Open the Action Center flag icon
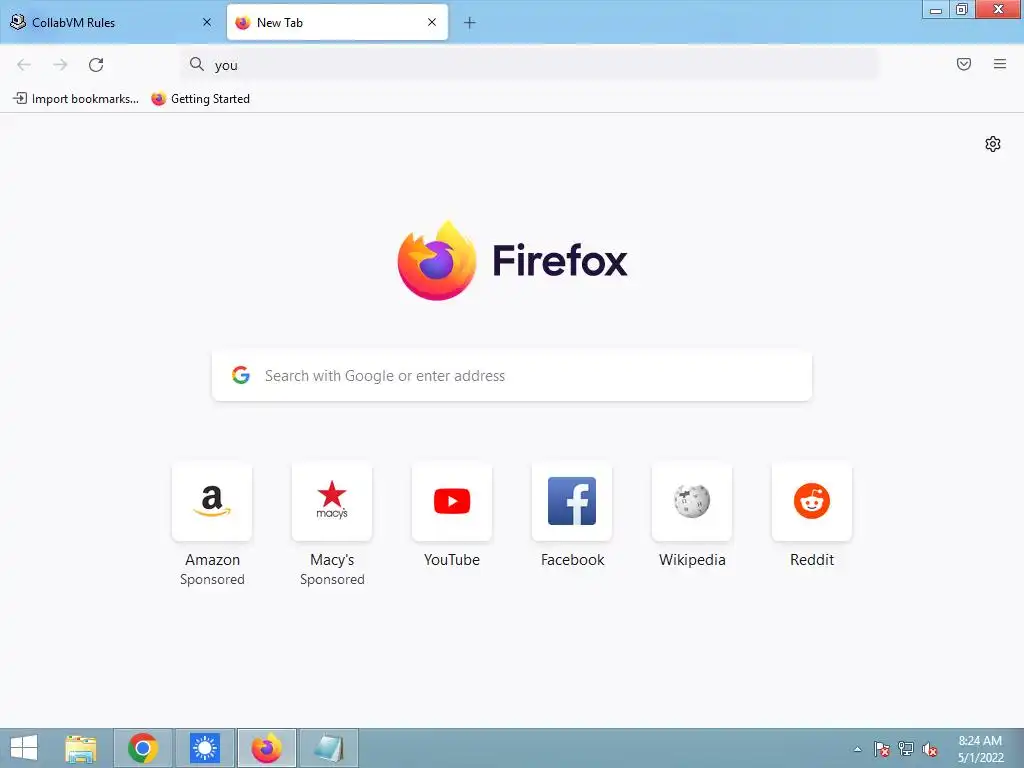1024x768 pixels. 882,749
